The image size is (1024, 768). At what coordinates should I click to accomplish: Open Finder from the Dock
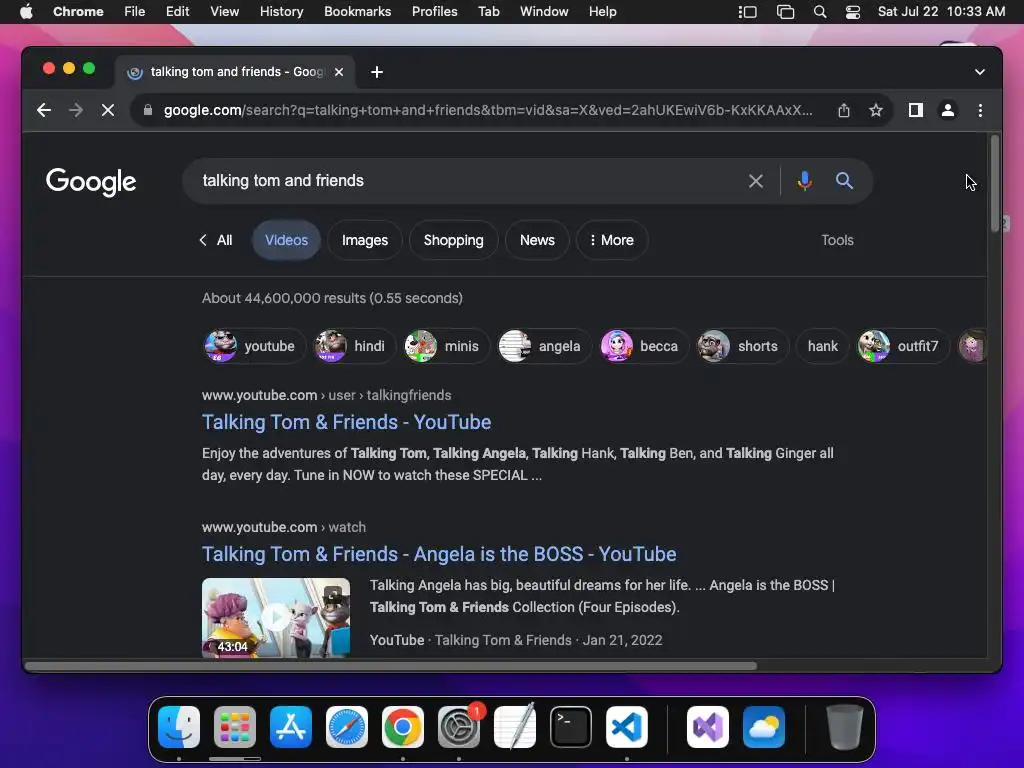pos(179,727)
